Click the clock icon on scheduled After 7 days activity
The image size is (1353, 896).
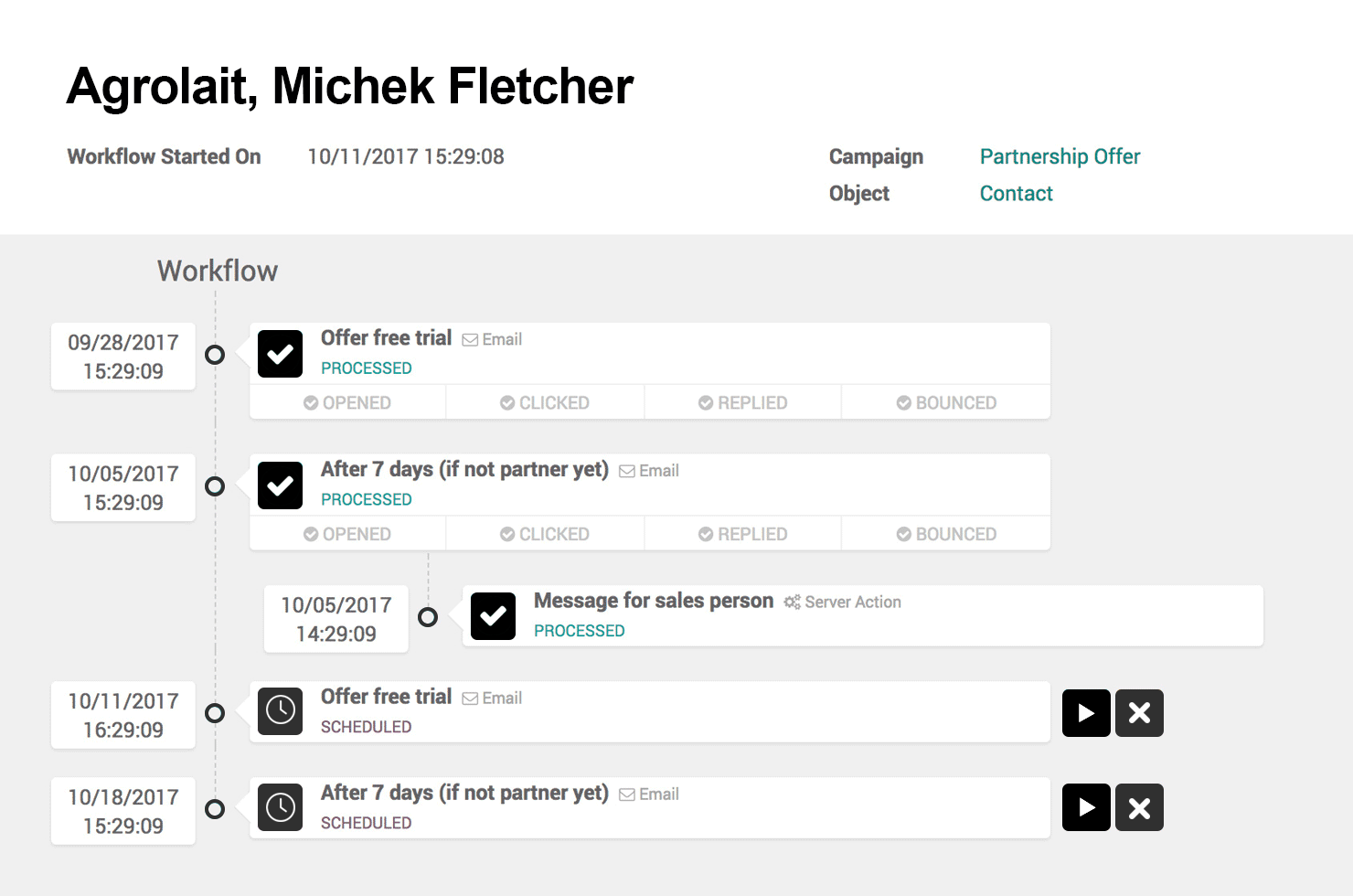280,807
